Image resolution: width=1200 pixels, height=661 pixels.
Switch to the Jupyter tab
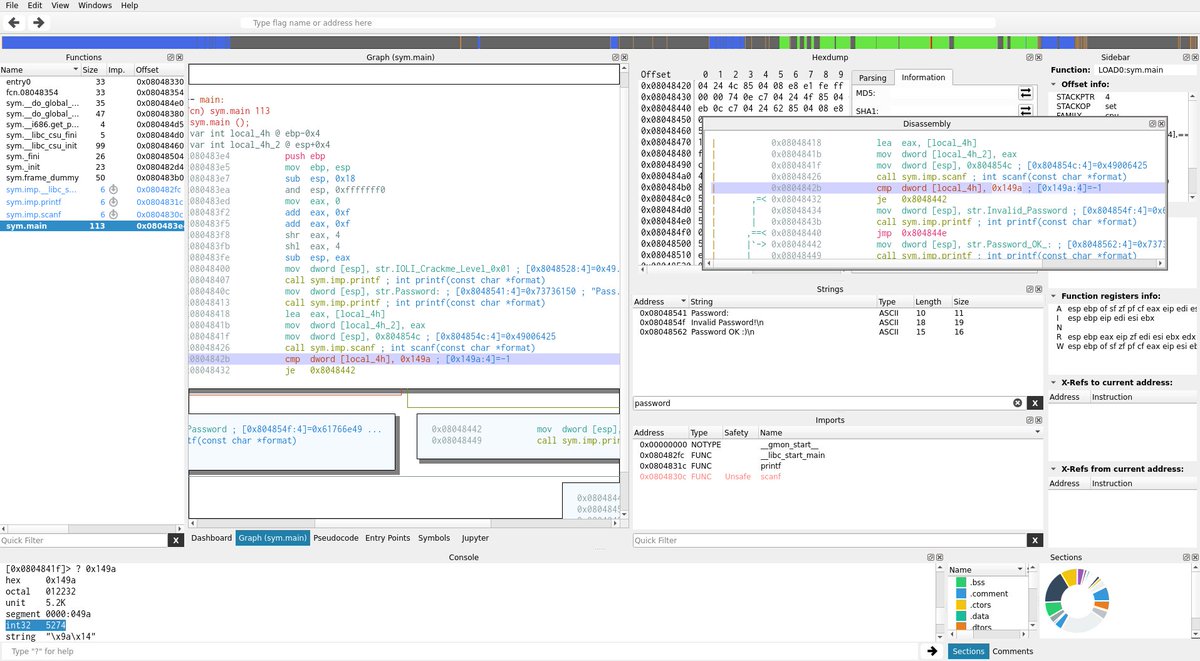pos(475,538)
